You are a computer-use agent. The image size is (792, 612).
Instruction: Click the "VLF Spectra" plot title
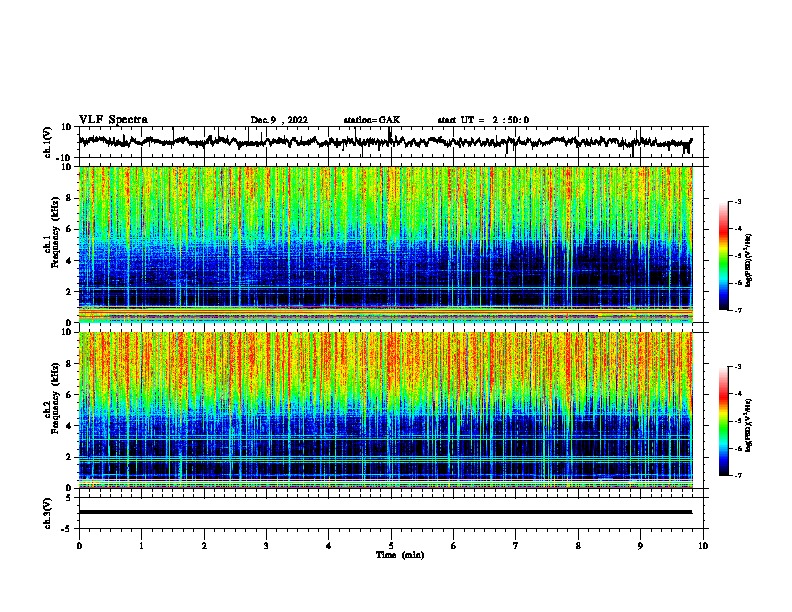pos(113,120)
